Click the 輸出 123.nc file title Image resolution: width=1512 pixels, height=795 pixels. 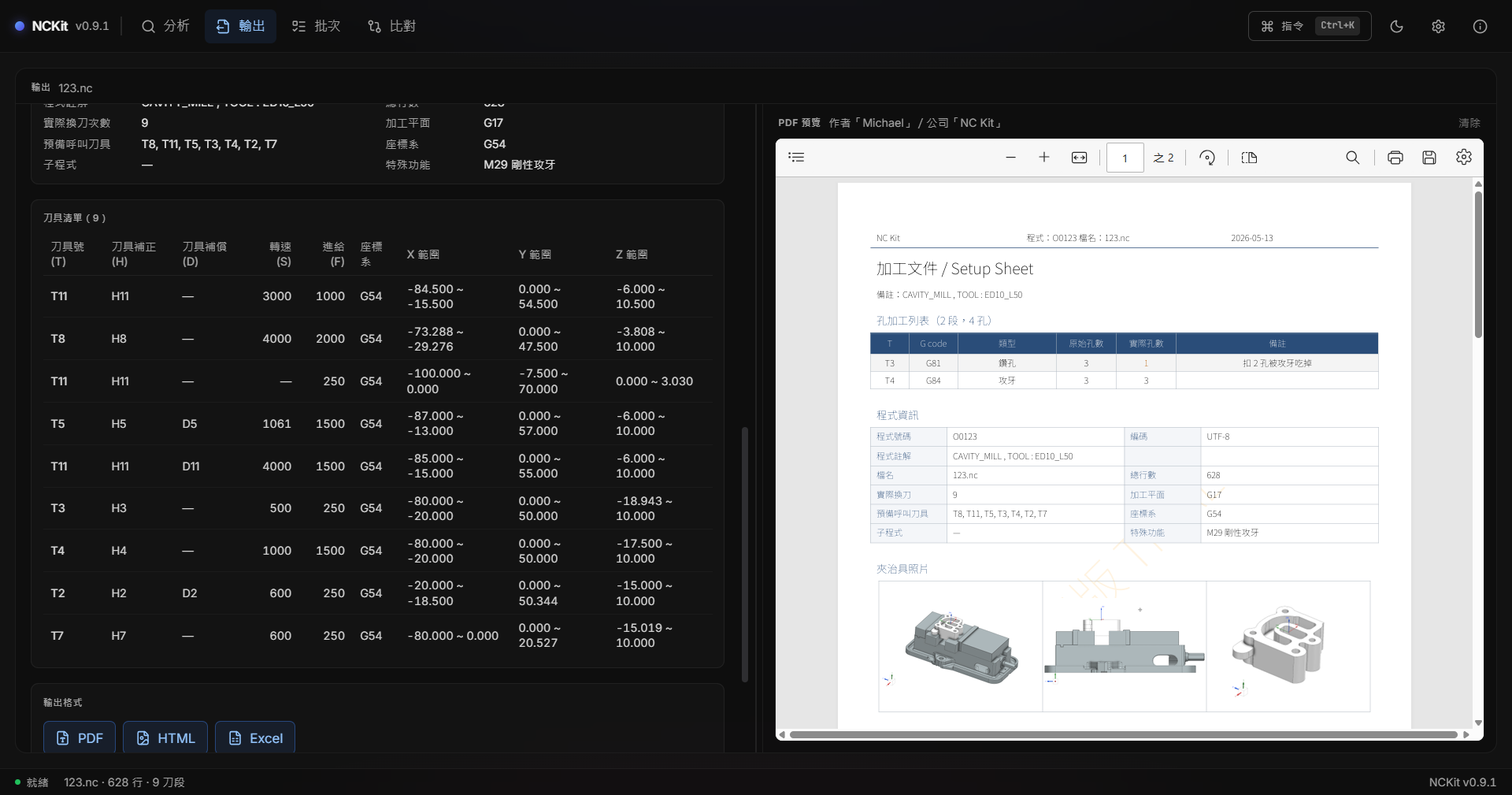coord(61,87)
